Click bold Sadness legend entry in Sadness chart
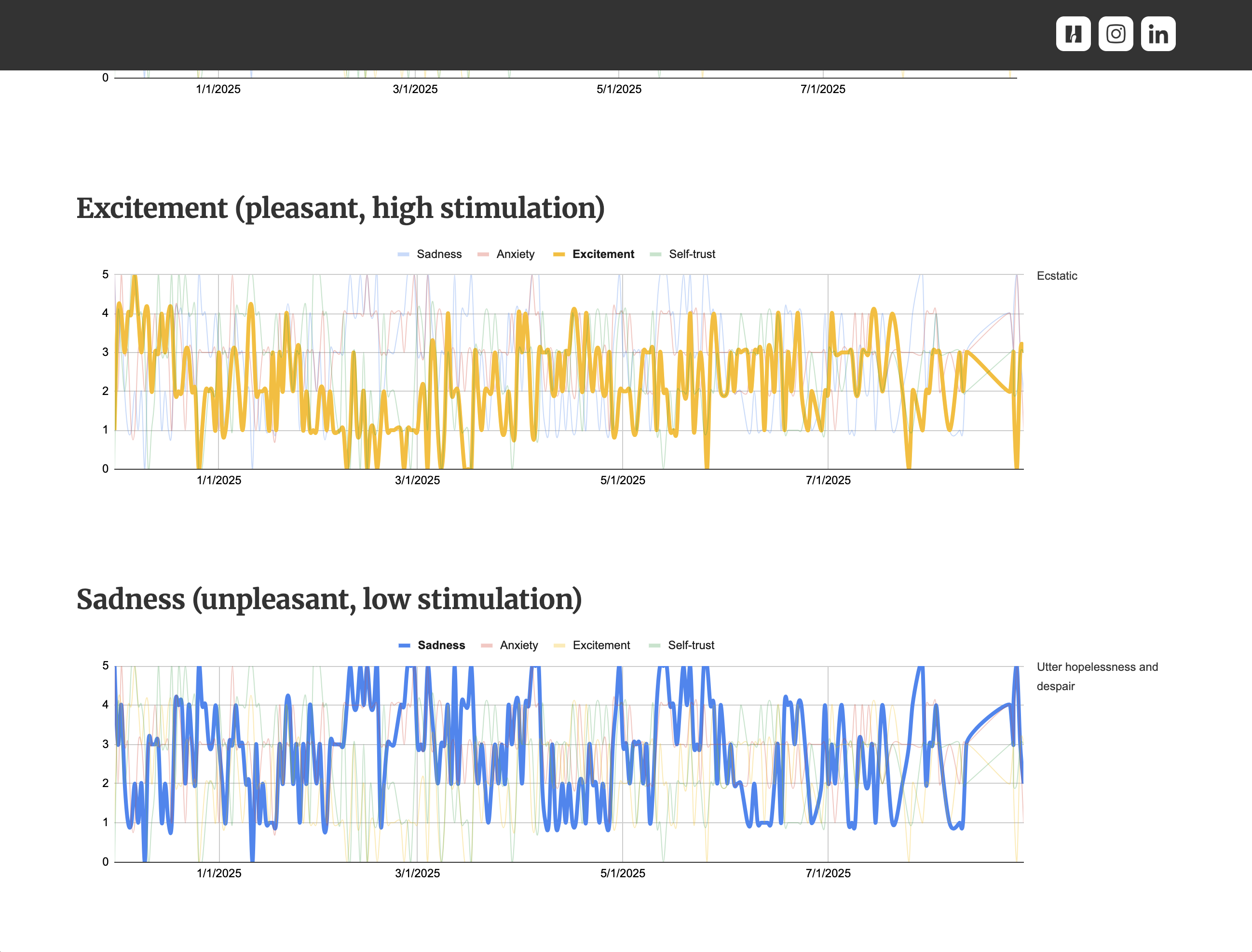Viewport: 1252px width, 952px height. (441, 645)
